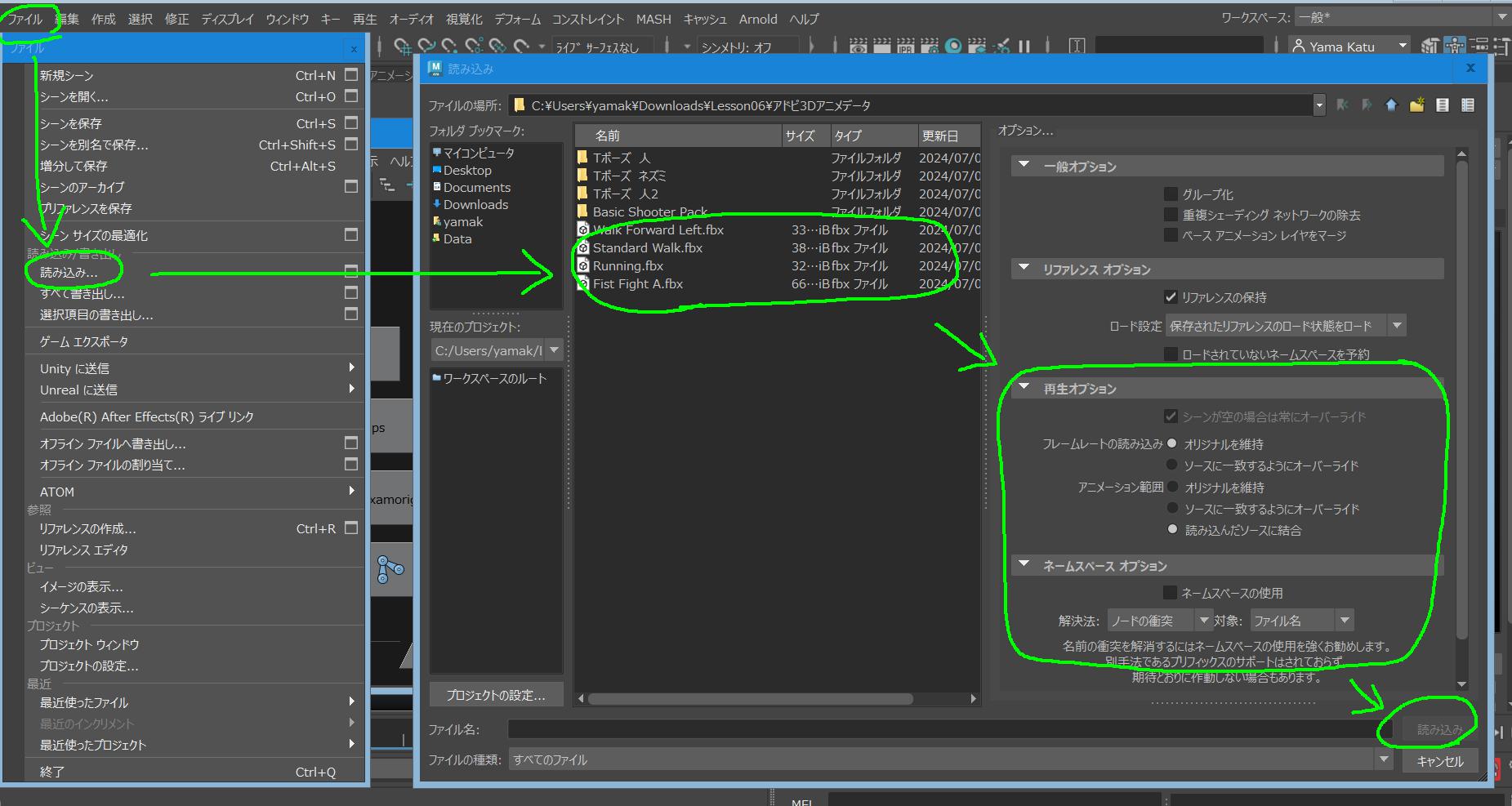Switch file browser to detail view

[x=1468, y=105]
